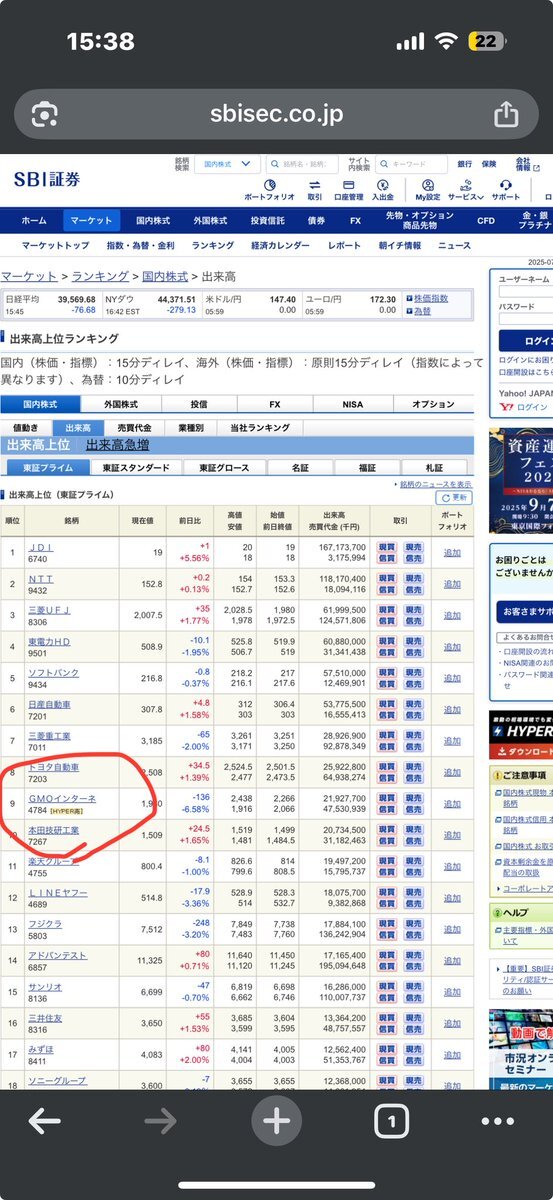Open the 口座管理 icon

pos(348,190)
